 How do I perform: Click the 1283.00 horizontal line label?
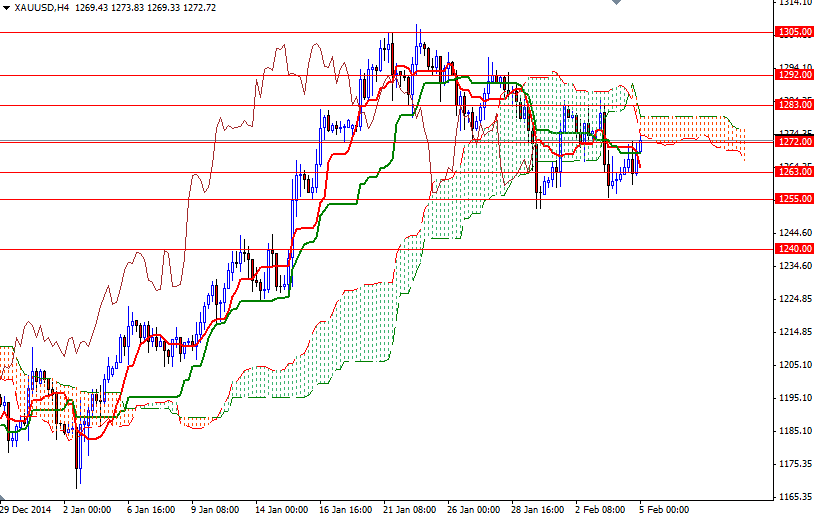(794, 104)
